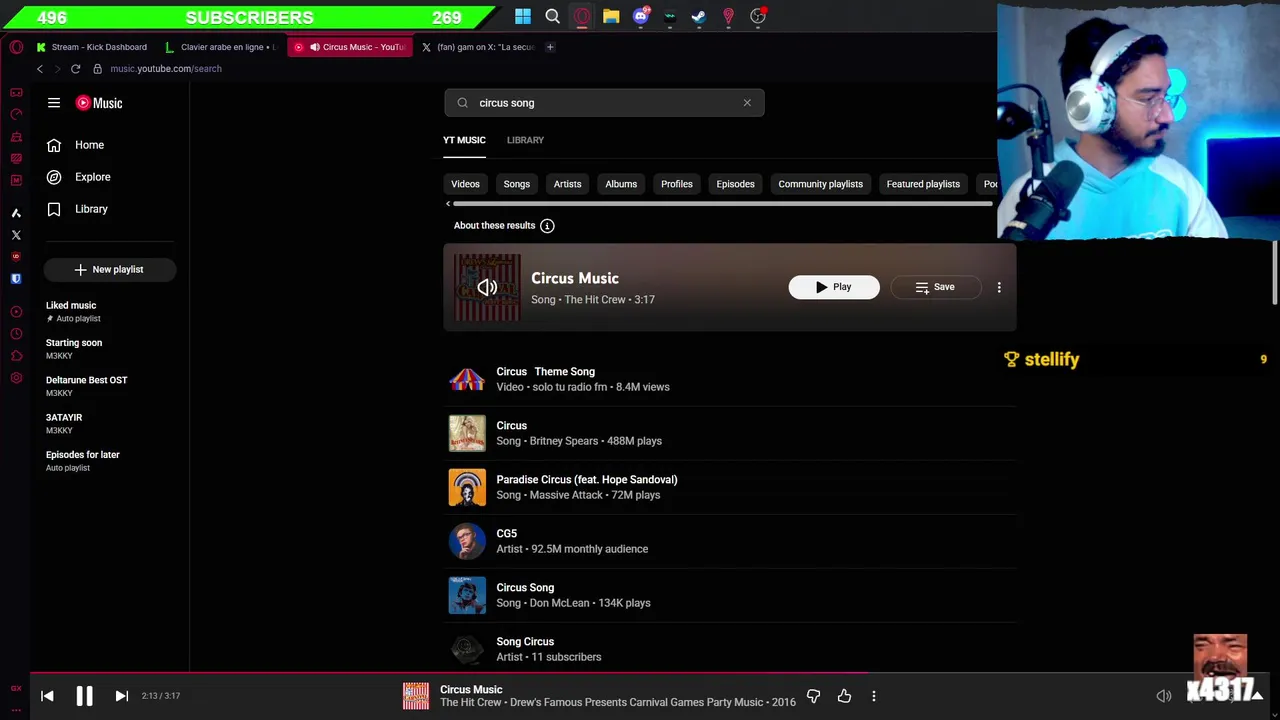The image size is (1280, 720).
Task: Switch to Stream - Kick Dashboard browser tab
Action: (92, 47)
